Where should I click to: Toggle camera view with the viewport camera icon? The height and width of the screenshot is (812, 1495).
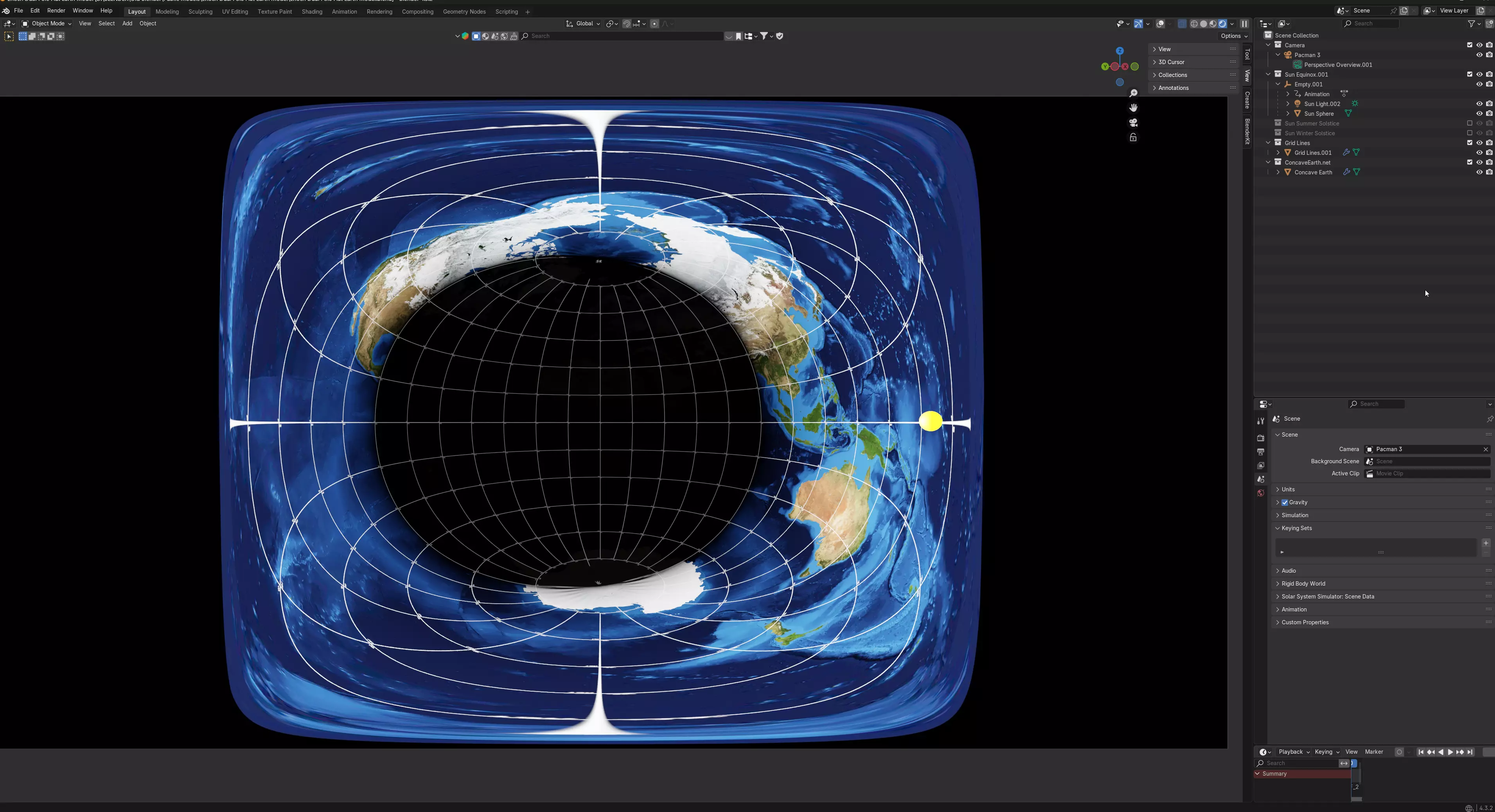point(1133,122)
